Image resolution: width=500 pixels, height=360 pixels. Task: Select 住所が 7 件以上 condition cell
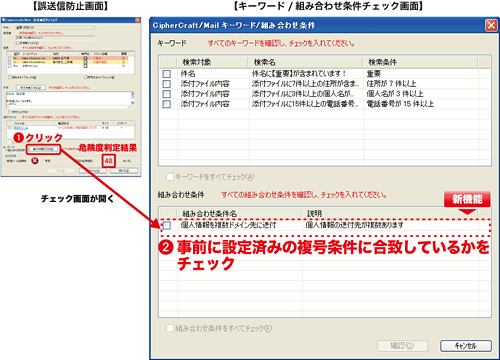(391, 84)
